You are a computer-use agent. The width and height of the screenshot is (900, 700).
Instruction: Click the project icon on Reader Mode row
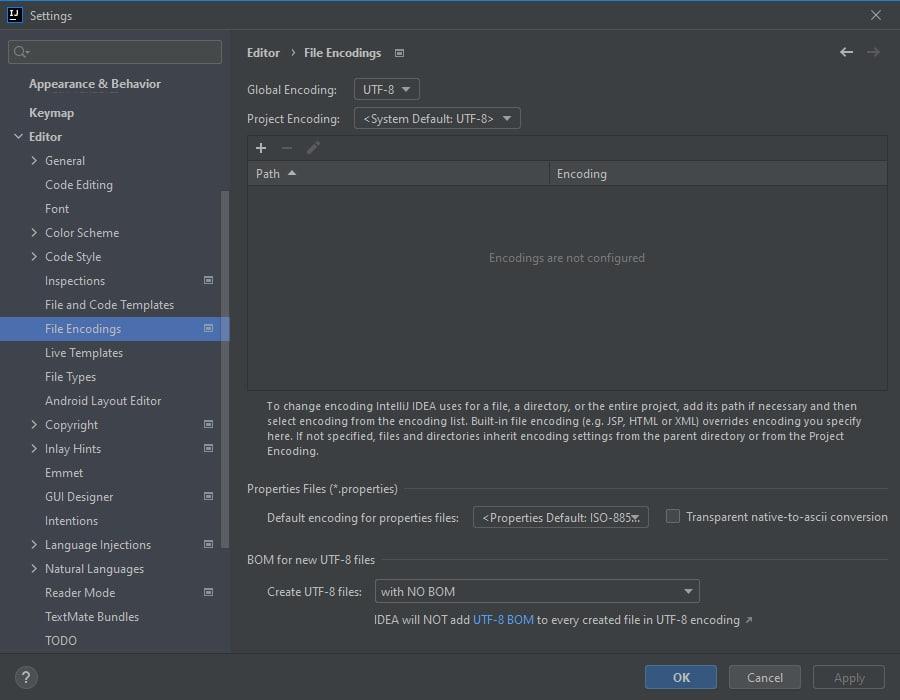208,592
